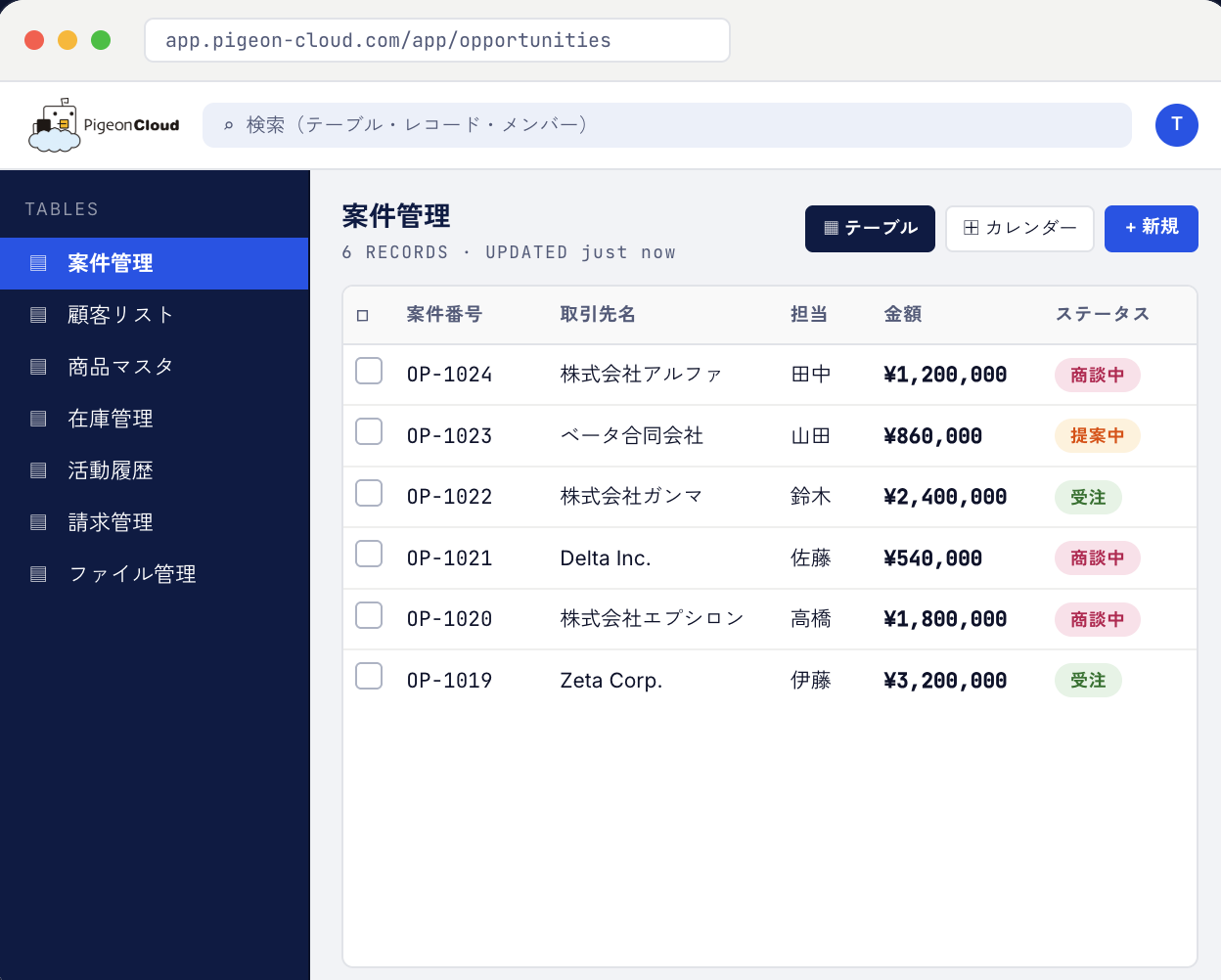This screenshot has height=980, width=1221.
Task: Click the 提案中 status badge on OP-1023
Action: 1097,436
